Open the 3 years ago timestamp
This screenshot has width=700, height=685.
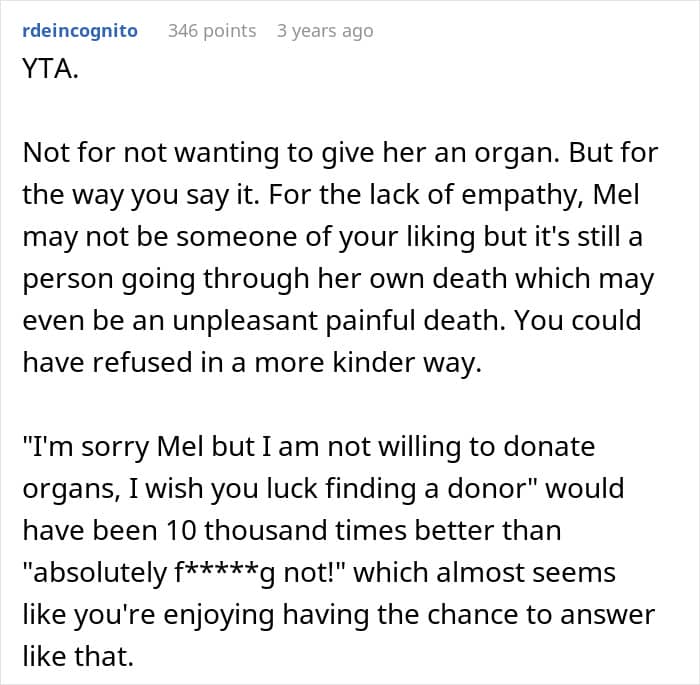click(x=325, y=31)
